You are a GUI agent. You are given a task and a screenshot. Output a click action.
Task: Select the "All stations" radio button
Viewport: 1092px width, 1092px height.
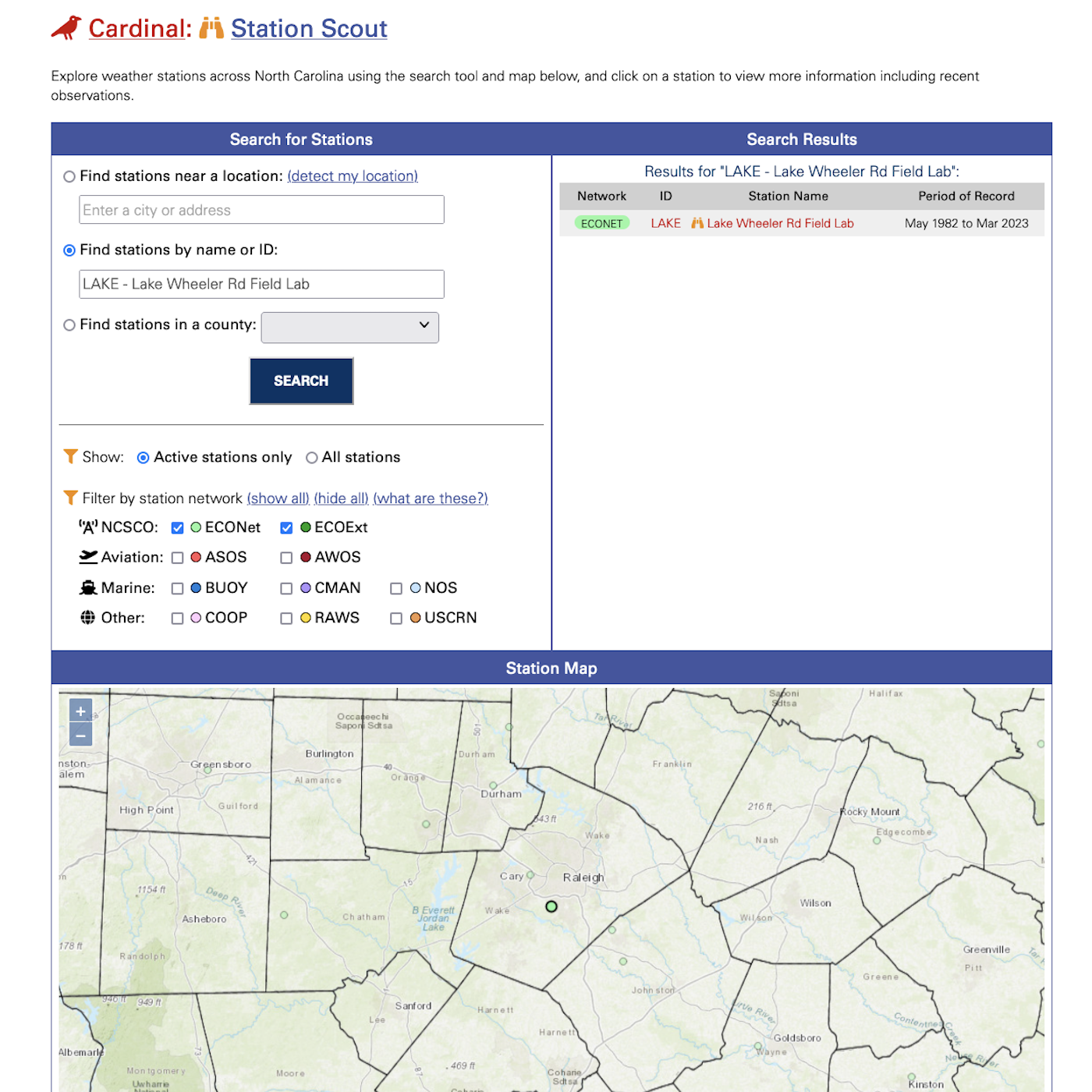pyautogui.click(x=312, y=457)
